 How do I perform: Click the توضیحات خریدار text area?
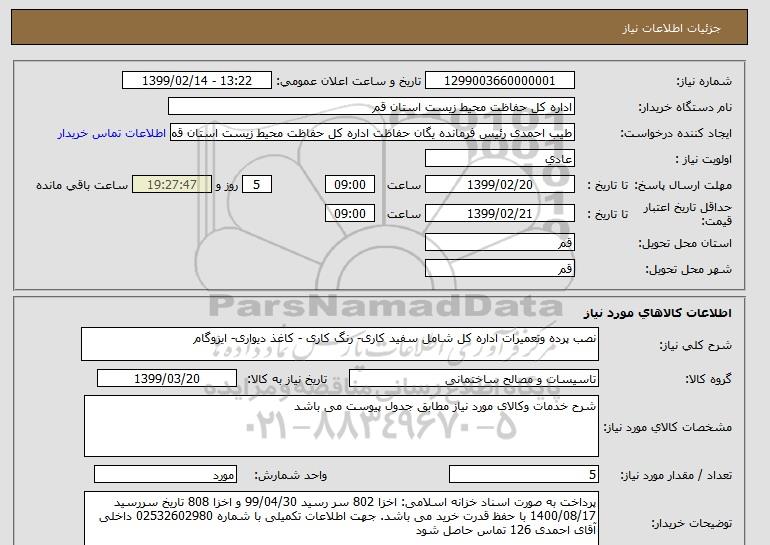click(341, 518)
